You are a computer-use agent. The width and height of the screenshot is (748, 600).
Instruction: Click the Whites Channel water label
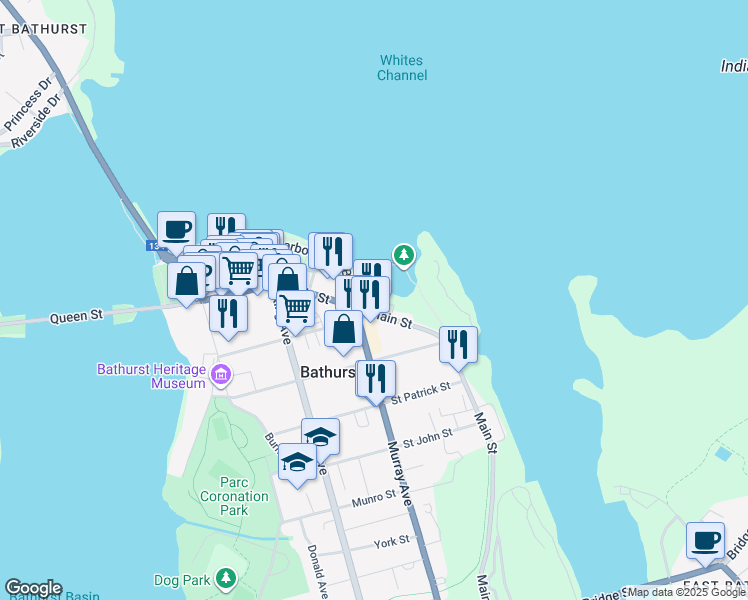(402, 68)
